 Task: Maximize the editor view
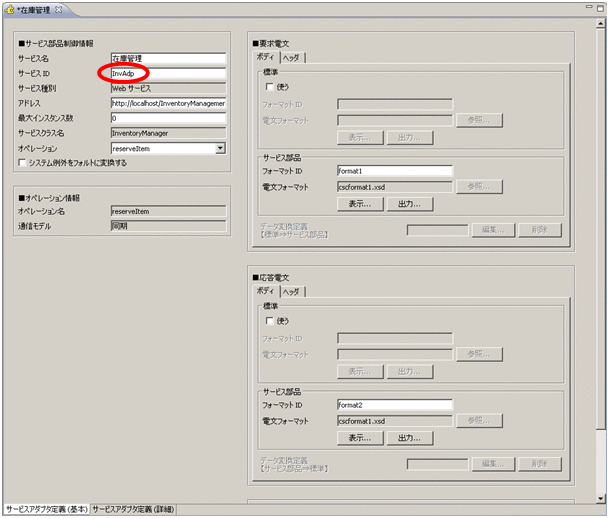coord(600,8)
